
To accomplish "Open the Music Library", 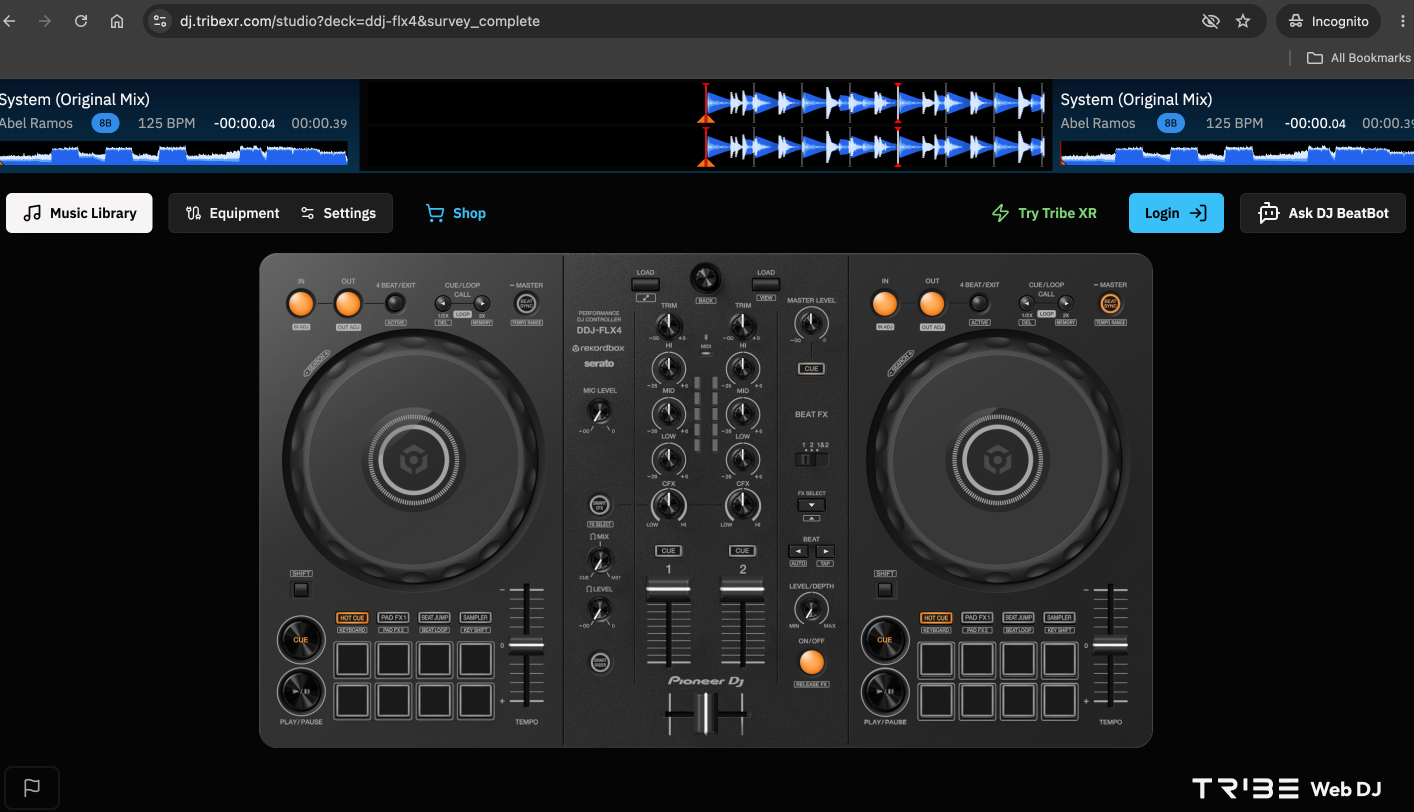I will point(79,213).
